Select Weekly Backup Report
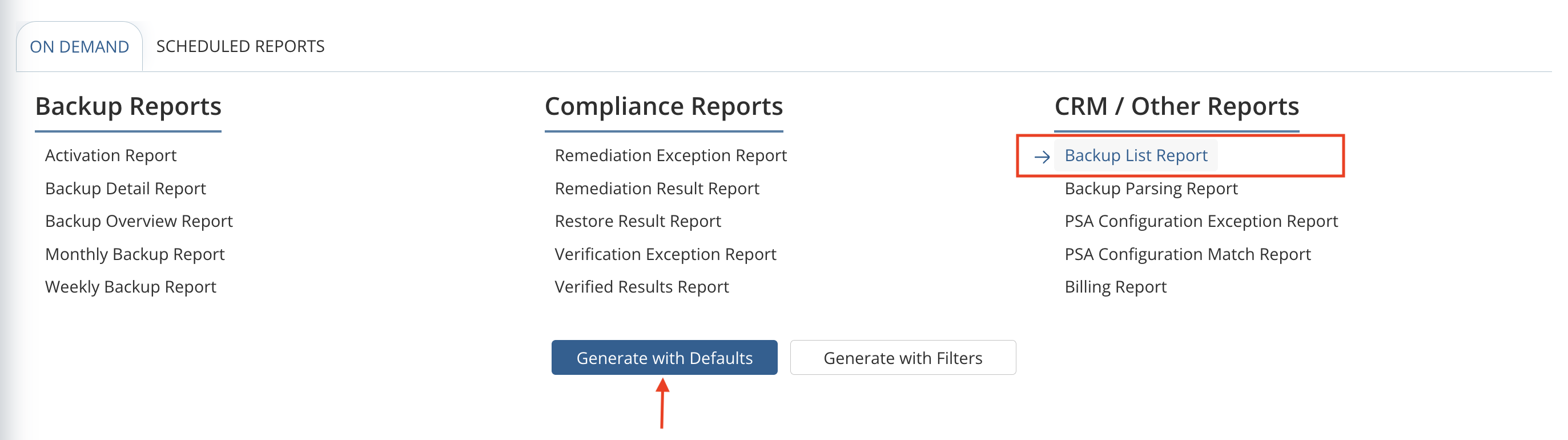Image resolution: width=1568 pixels, height=440 pixels. [130, 287]
